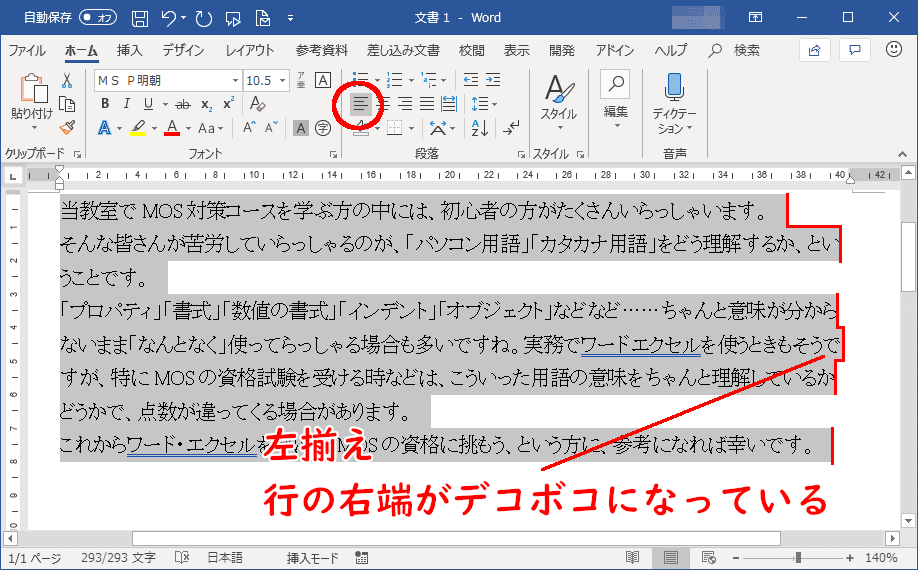
Task: Insert an enclosed character with the 字 icon
Action: [x=323, y=128]
